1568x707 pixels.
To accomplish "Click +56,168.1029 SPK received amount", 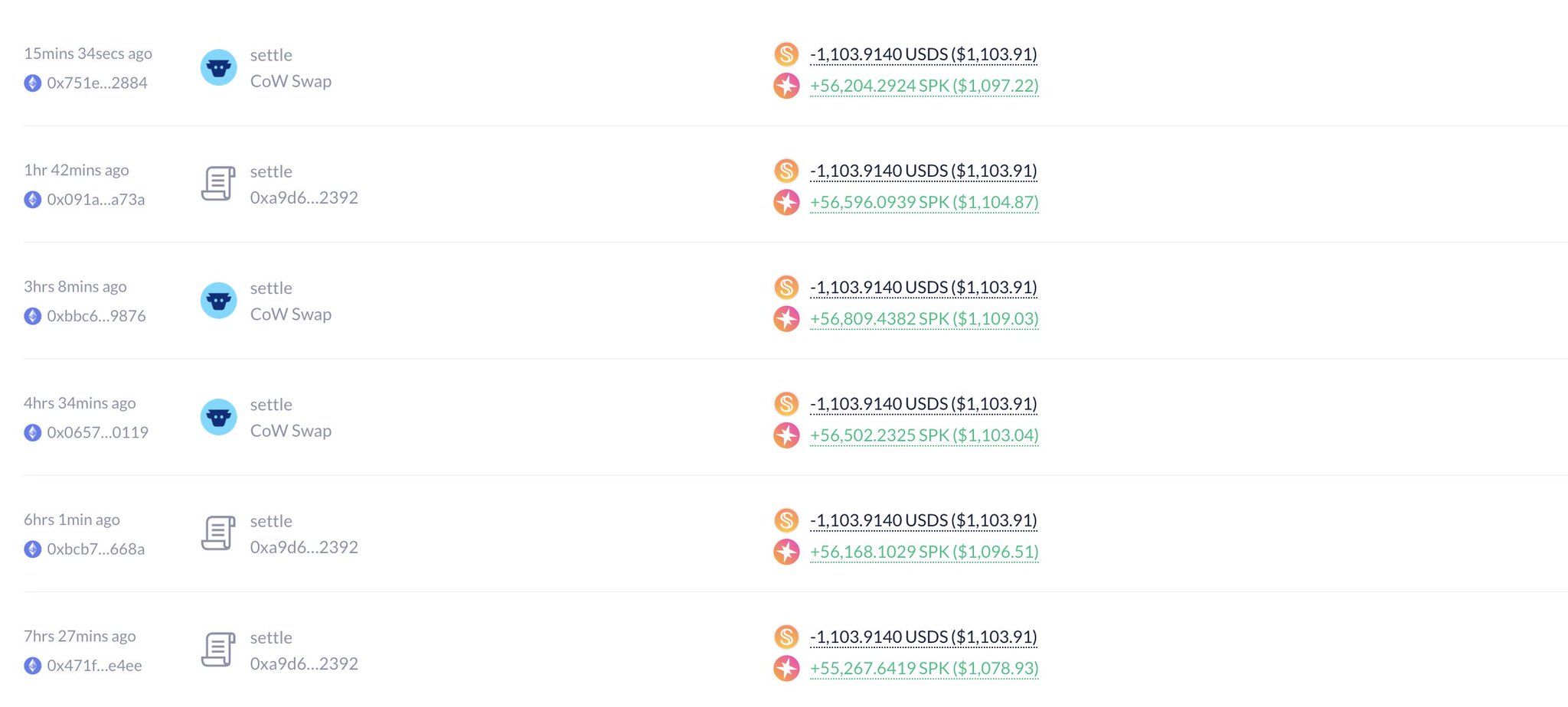I will 923,552.
